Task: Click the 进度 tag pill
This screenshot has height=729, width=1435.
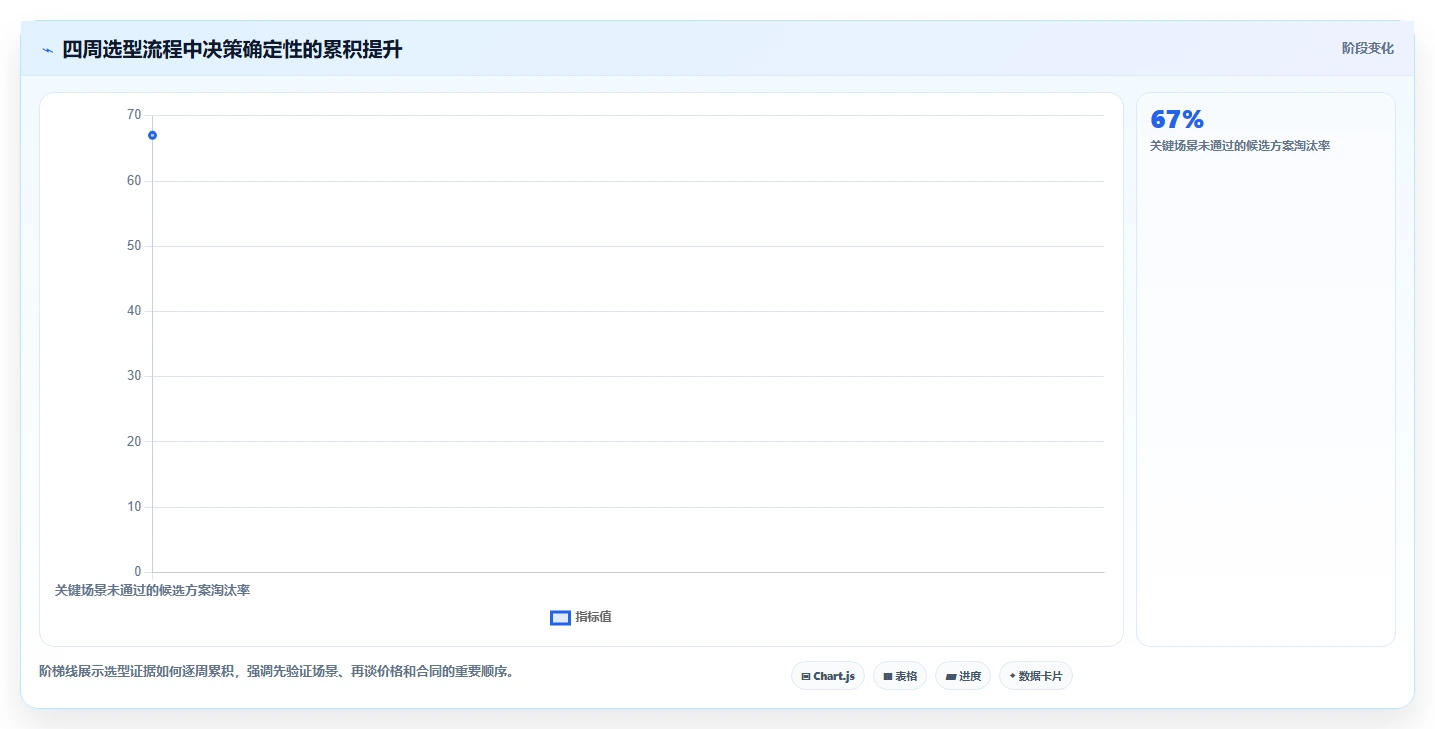Action: tap(963, 676)
